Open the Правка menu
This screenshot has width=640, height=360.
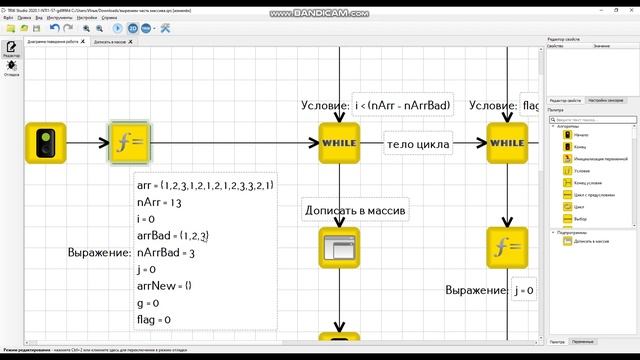pyautogui.click(x=24, y=18)
